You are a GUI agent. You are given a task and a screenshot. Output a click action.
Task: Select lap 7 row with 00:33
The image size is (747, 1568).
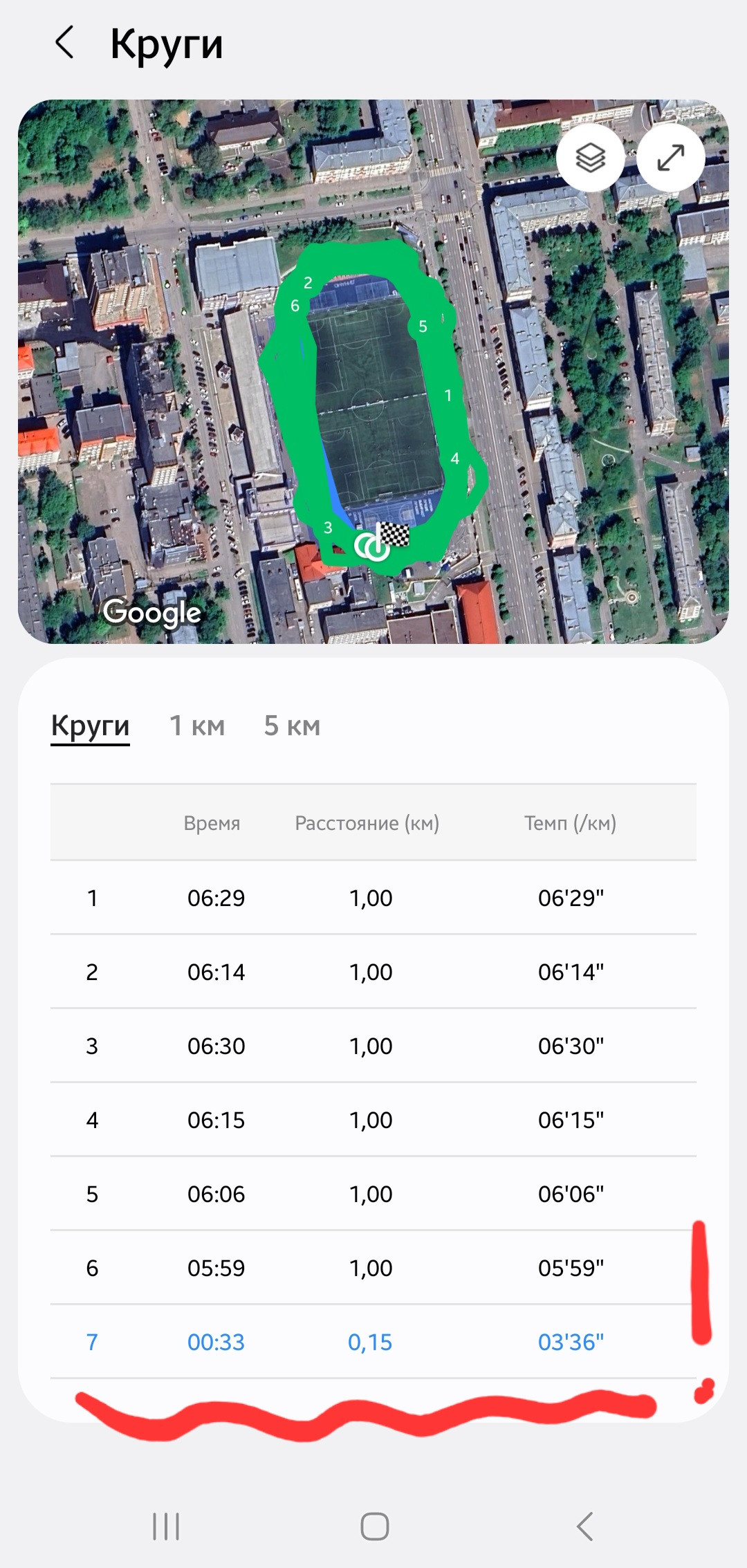coord(373,1342)
